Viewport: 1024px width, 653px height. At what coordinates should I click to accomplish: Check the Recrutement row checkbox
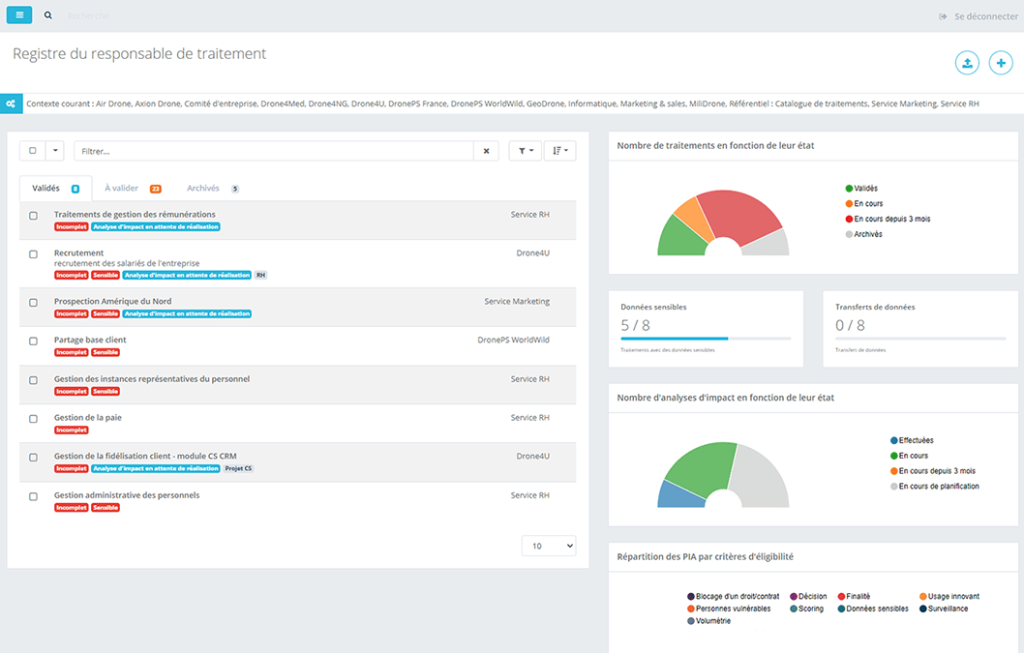click(x=33, y=254)
